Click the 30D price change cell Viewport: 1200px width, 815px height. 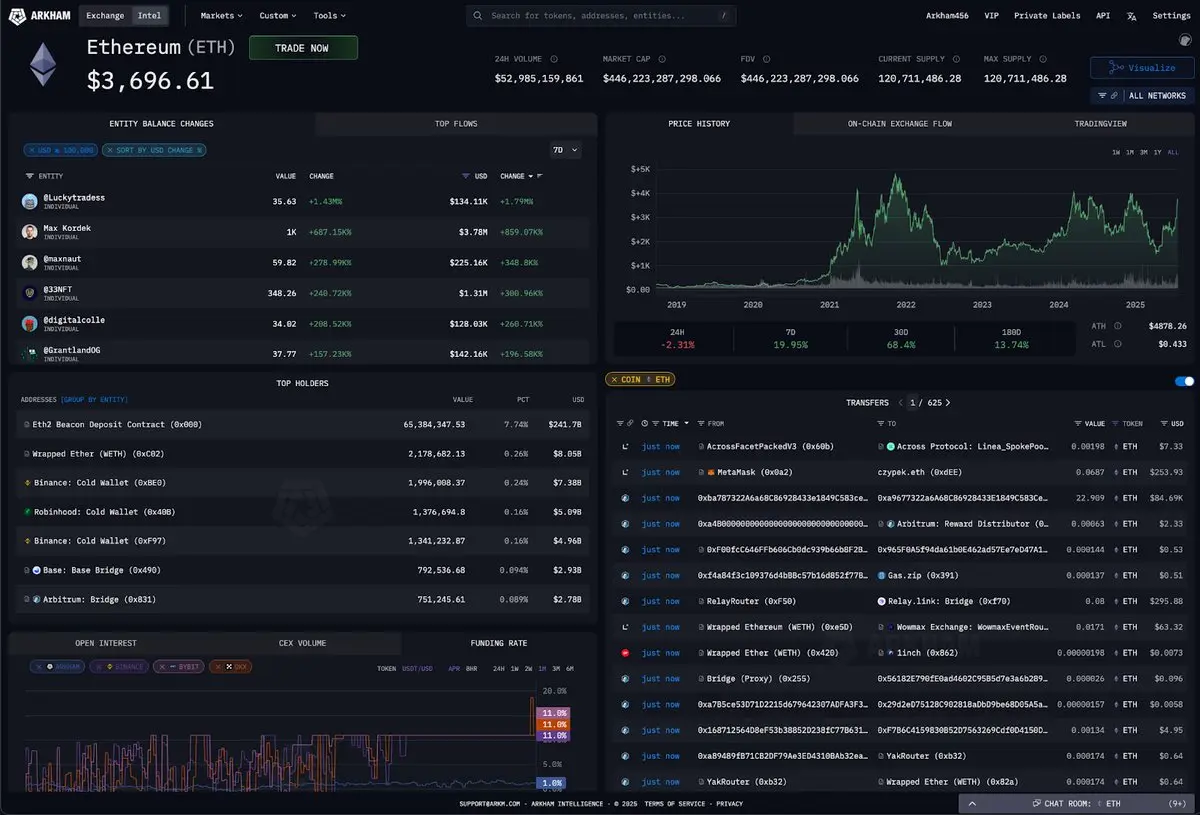[900, 338]
